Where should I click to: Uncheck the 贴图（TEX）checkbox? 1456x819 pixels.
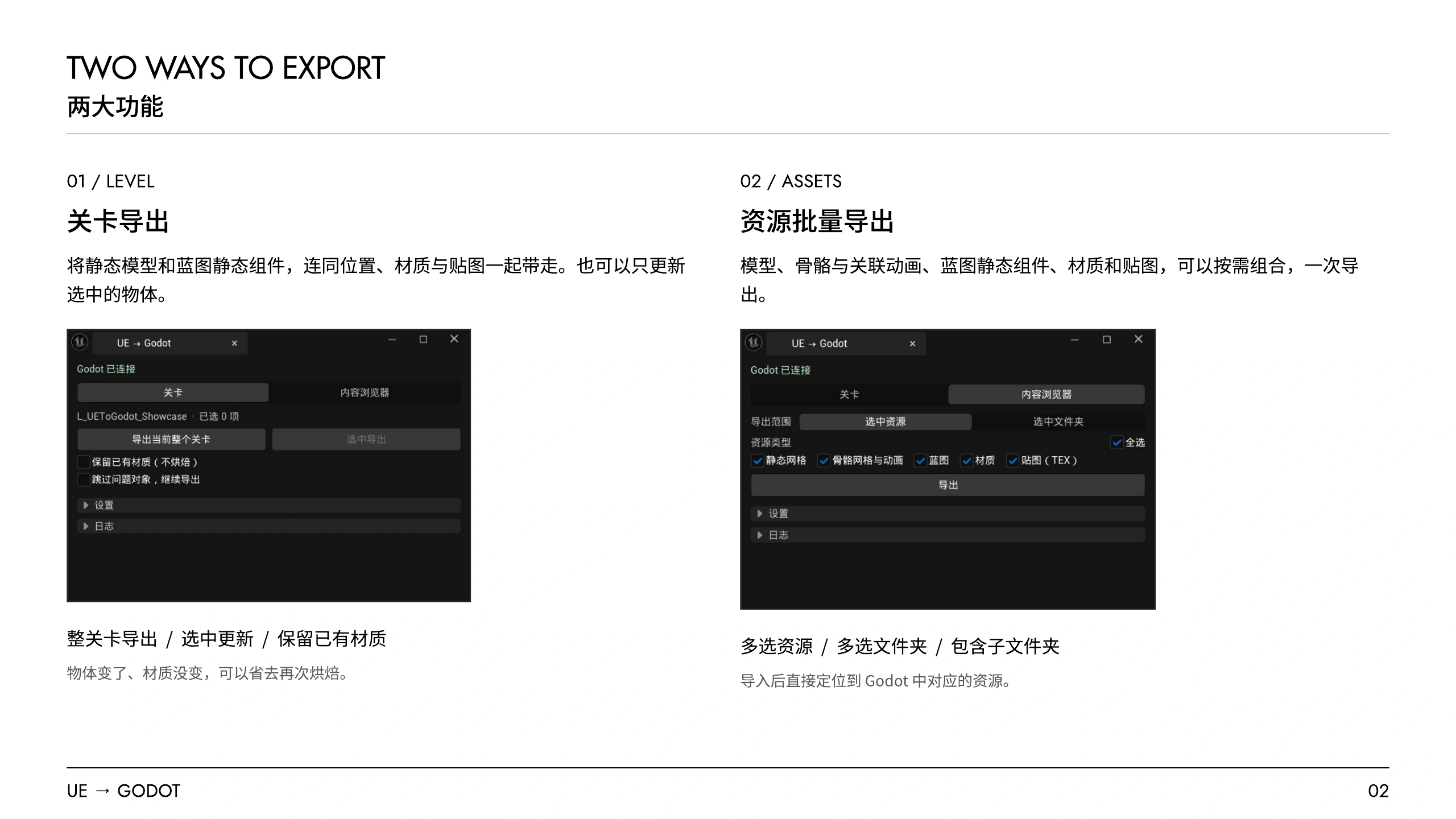(1012, 461)
